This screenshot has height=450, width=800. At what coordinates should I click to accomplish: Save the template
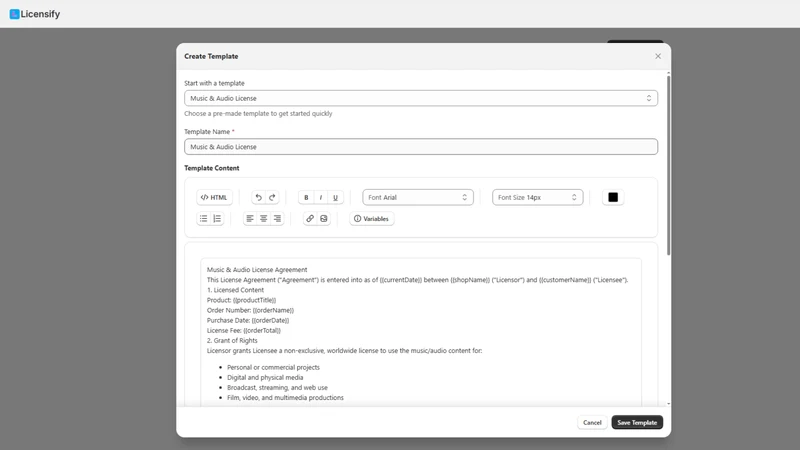click(637, 422)
